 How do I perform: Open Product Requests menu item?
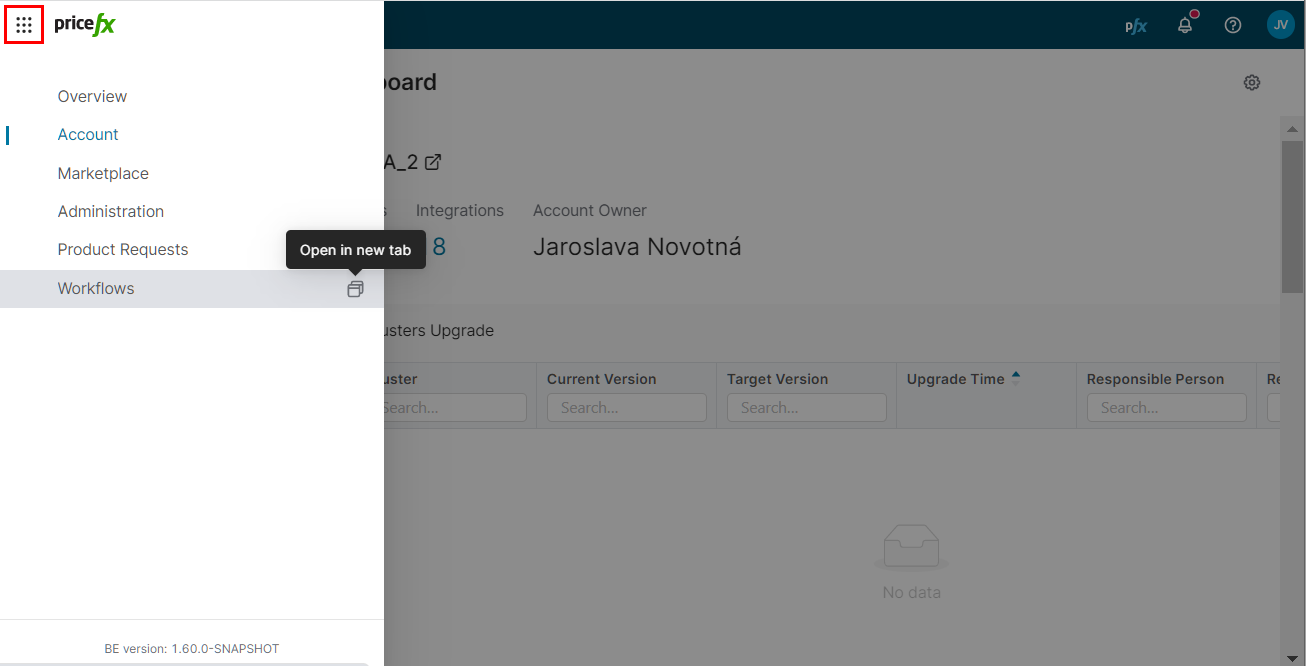click(x=123, y=250)
